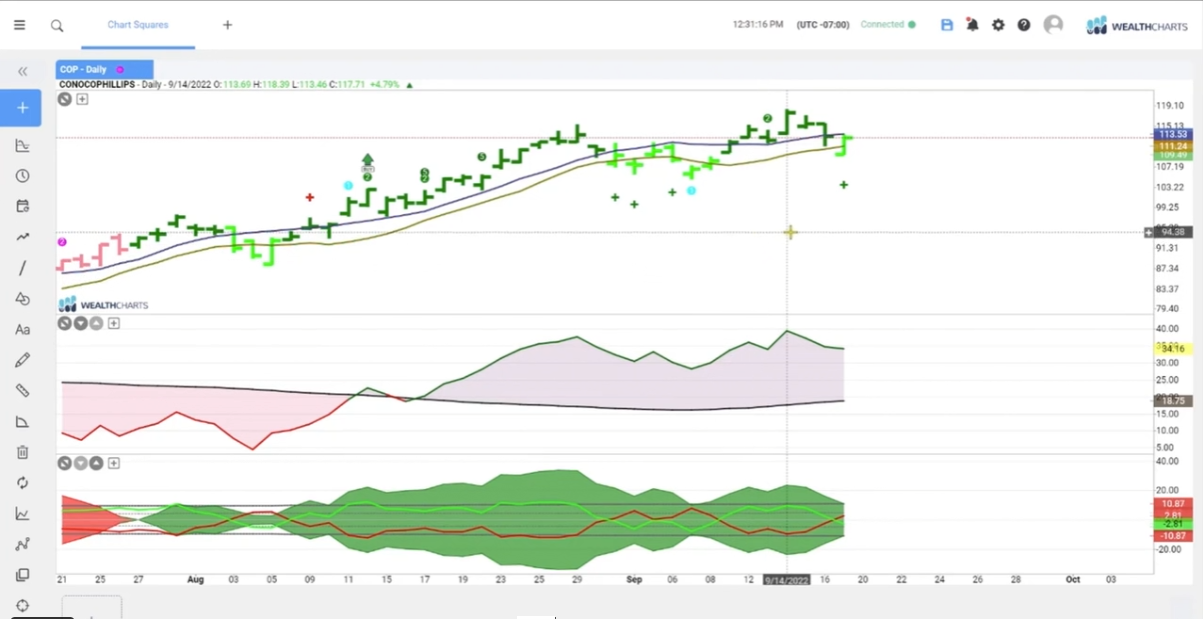
Task: Disable the bottom green band panel
Action: (64, 463)
